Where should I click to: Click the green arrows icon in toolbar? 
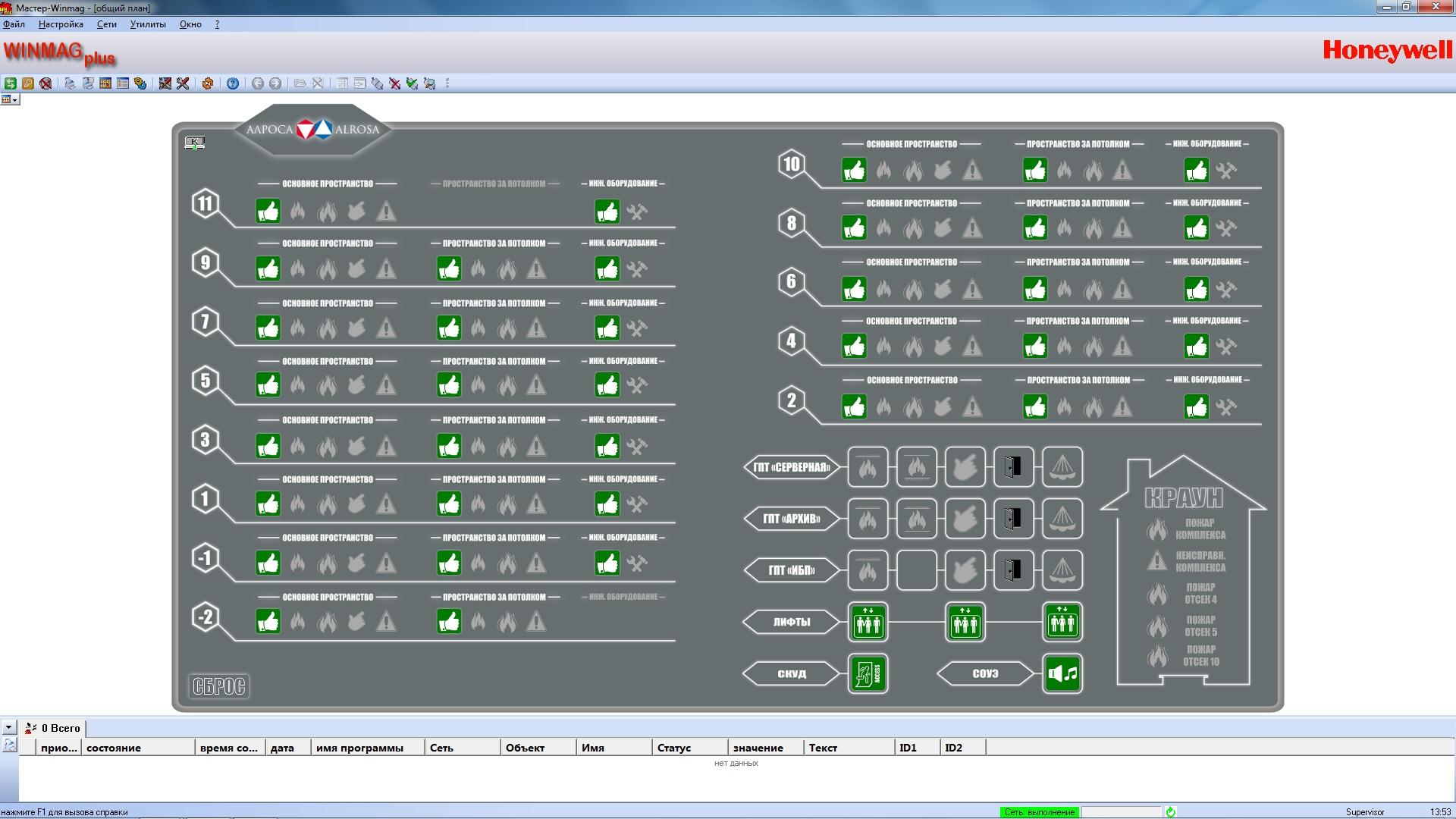point(10,83)
